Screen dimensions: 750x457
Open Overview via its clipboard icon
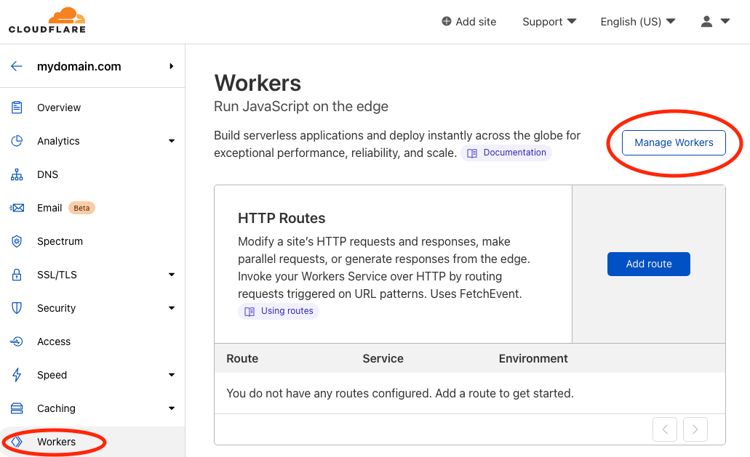pos(17,108)
